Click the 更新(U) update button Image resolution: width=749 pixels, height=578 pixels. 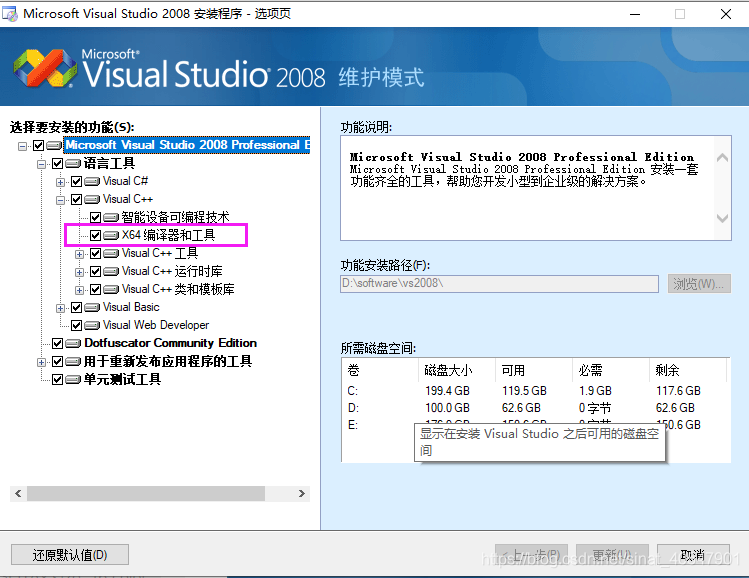click(612, 555)
